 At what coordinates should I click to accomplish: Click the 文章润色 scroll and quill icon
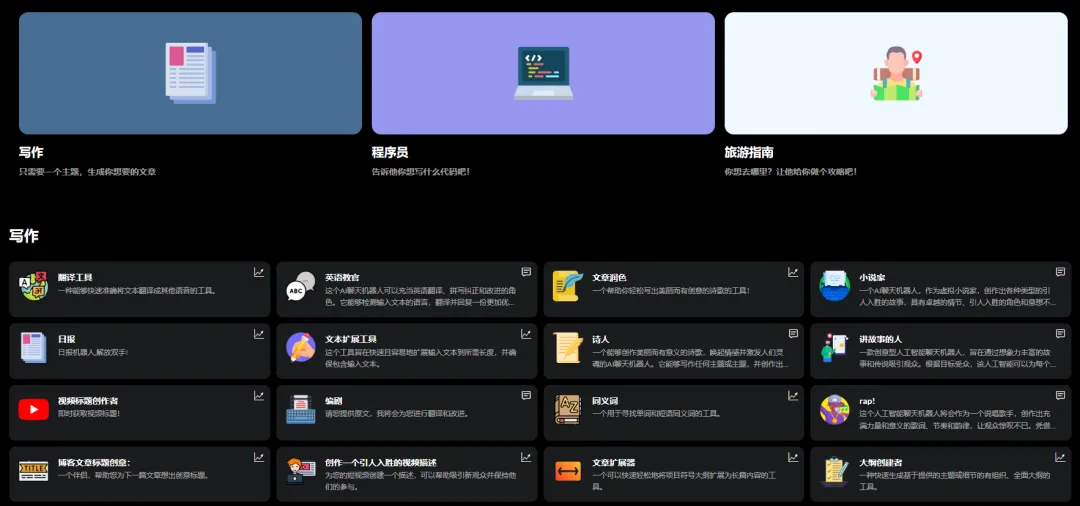[568, 286]
